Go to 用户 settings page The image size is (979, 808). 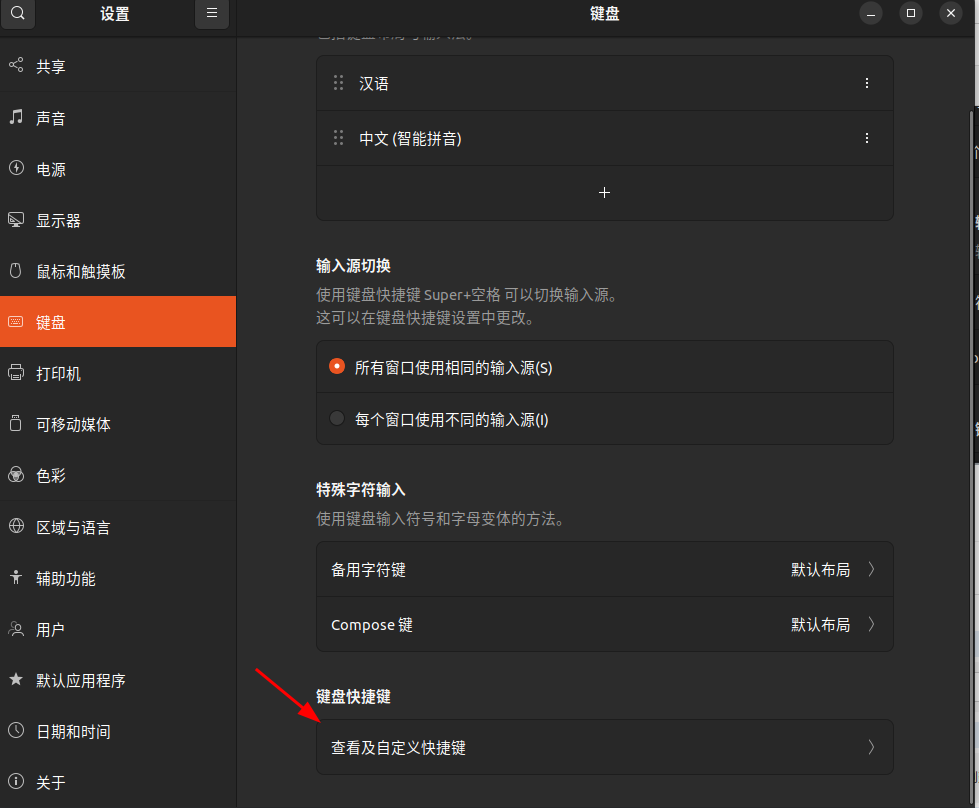pos(118,629)
